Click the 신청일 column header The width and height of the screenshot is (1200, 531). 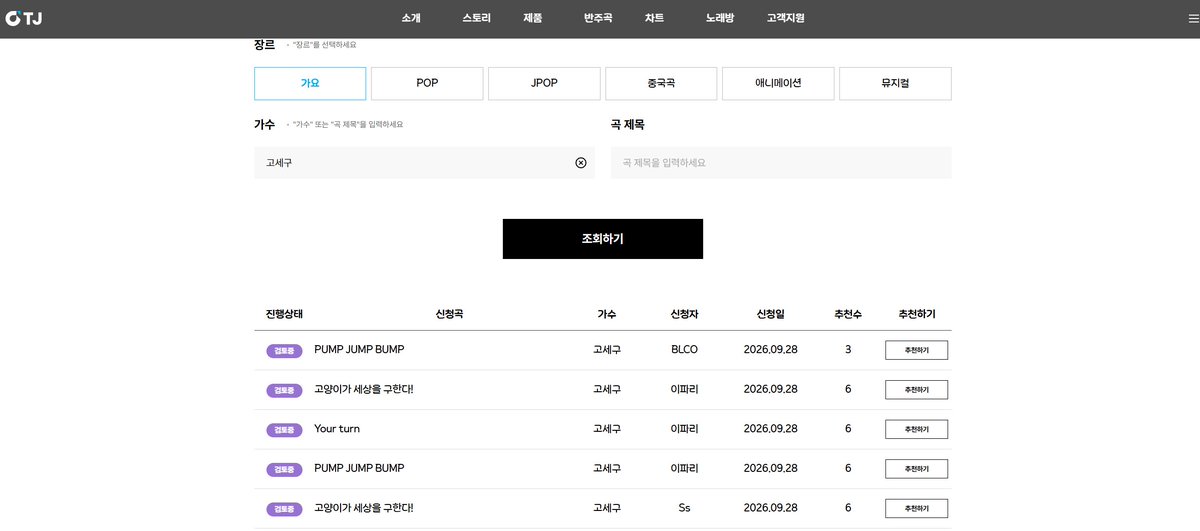coord(770,314)
